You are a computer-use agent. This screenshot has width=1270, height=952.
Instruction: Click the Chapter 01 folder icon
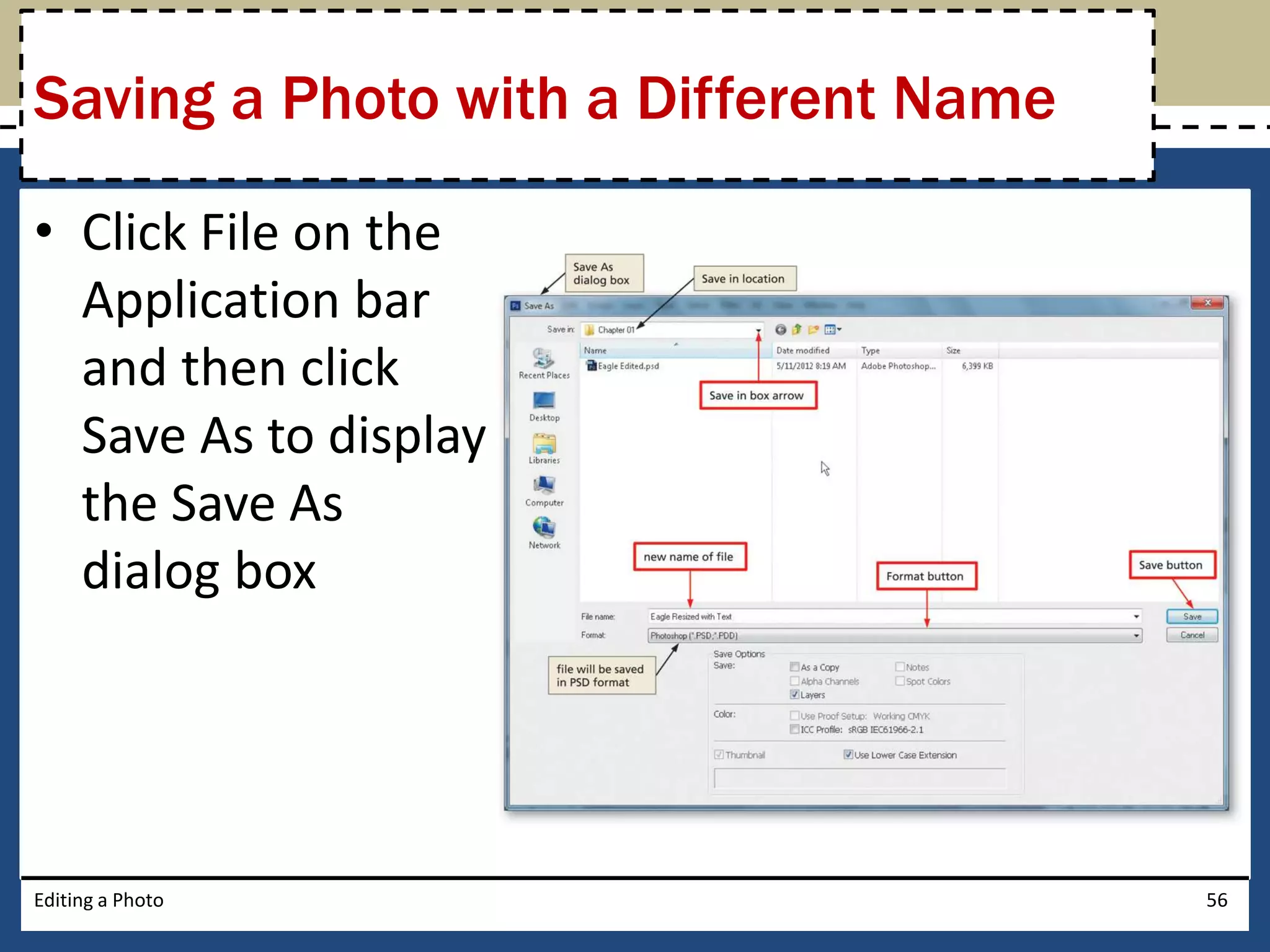[x=589, y=330]
